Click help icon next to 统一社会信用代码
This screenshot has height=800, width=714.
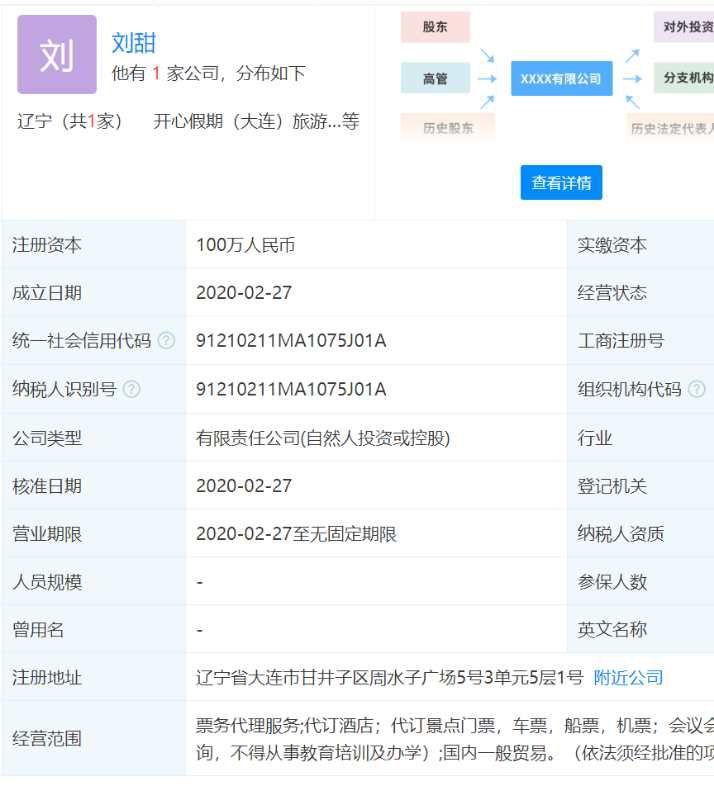pos(166,340)
